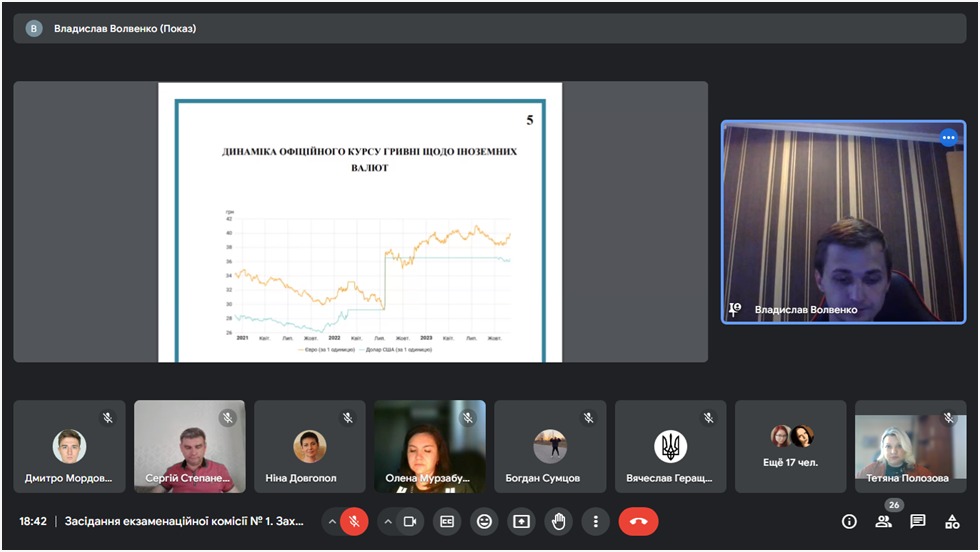The width and height of the screenshot is (980, 552).
Task: Open the chat messages panel
Action: [918, 521]
